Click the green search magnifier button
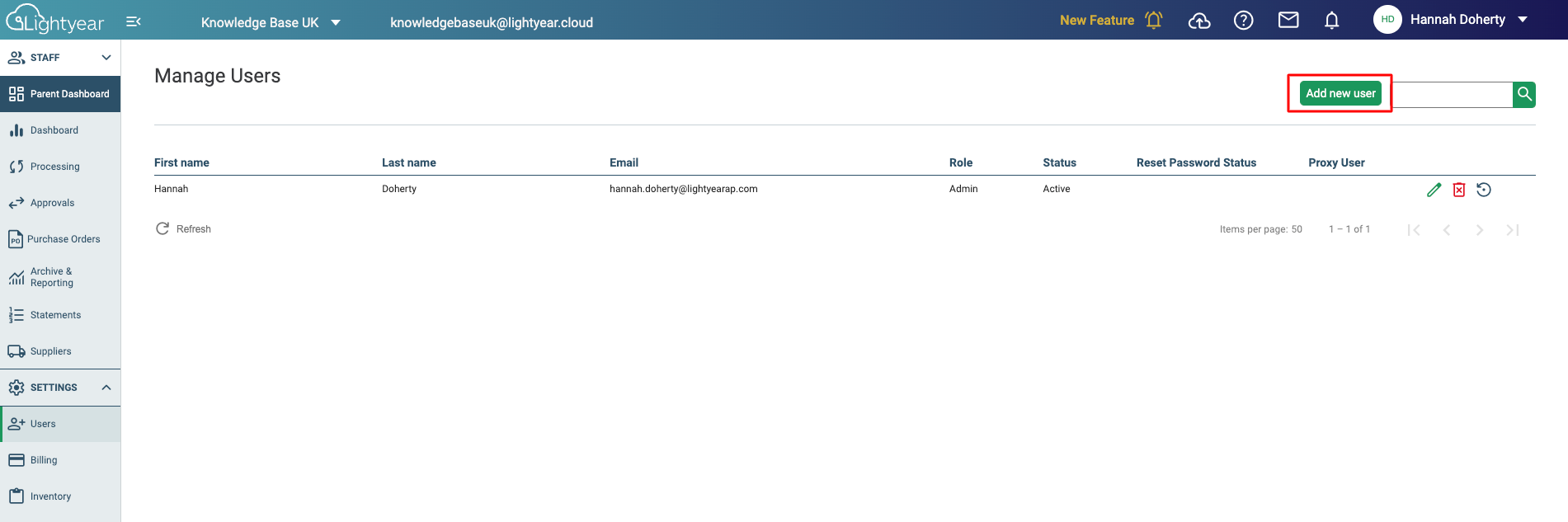Image resolution: width=1568 pixels, height=522 pixels. 1524,94
